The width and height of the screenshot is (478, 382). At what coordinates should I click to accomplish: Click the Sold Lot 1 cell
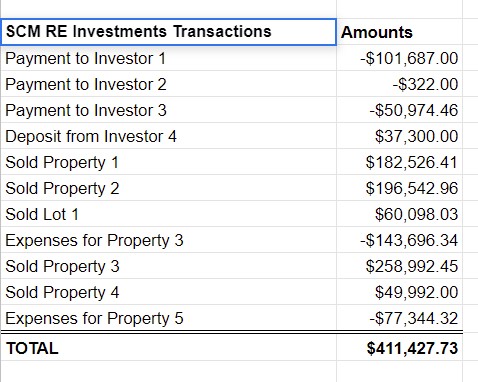[168, 214]
